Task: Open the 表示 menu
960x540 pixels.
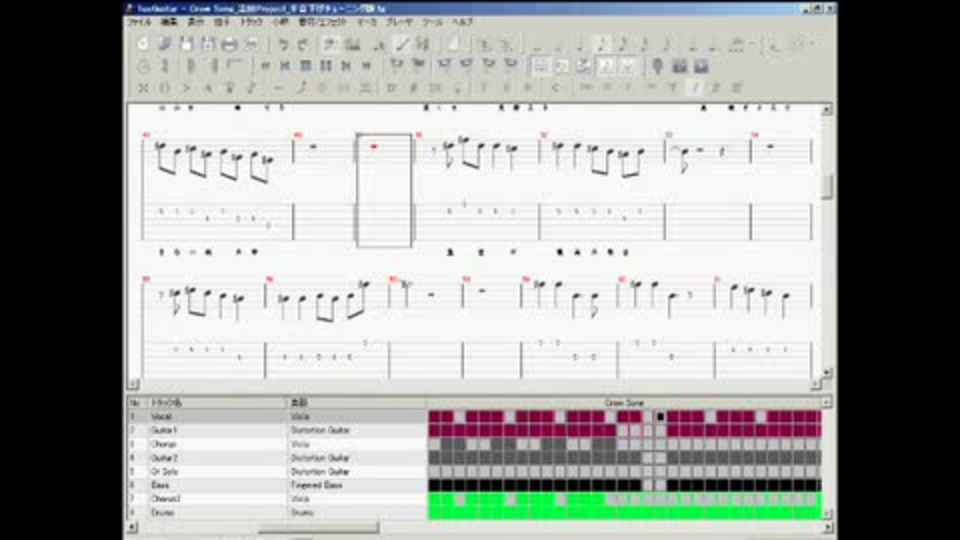Action: point(195,22)
